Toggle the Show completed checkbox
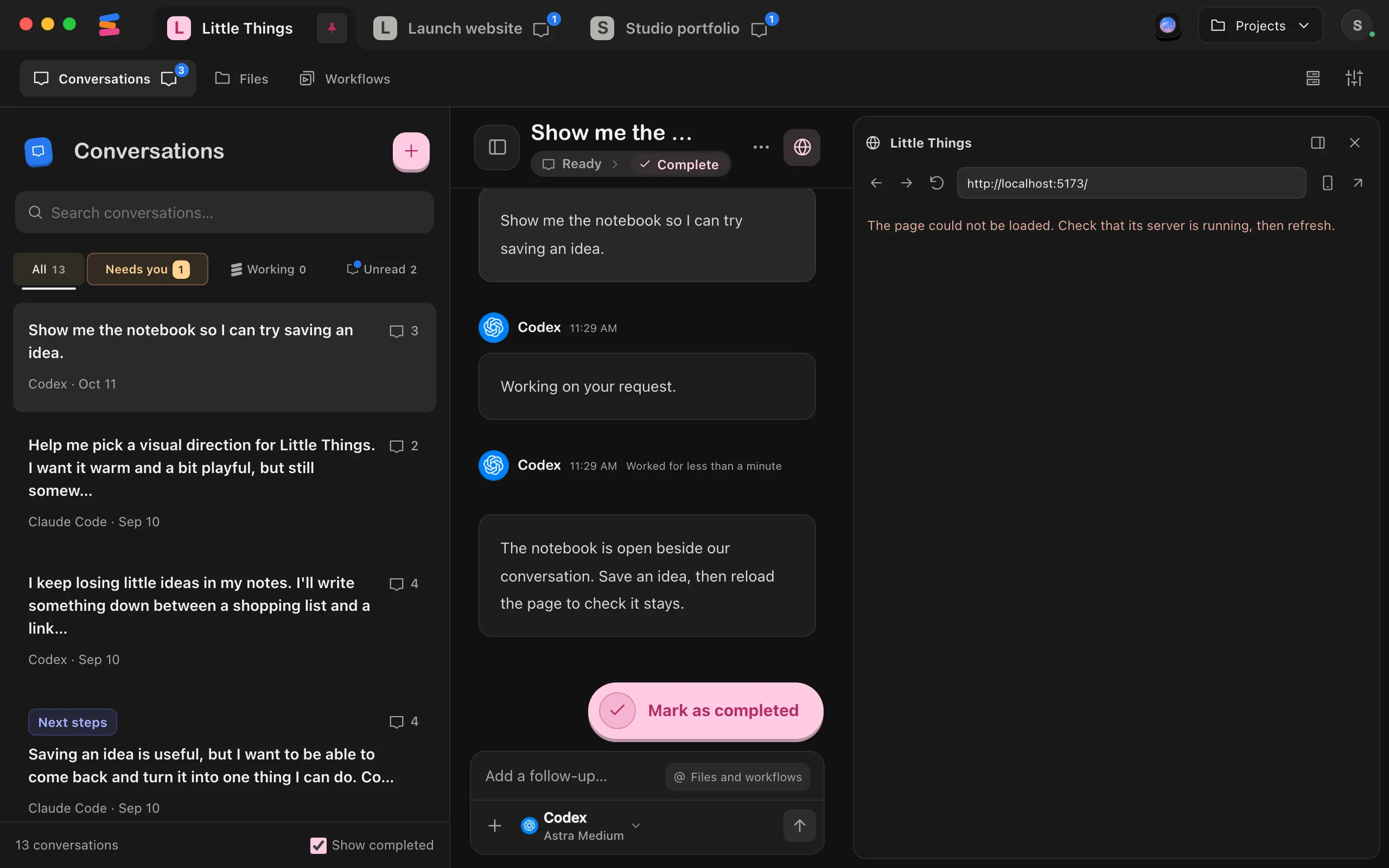Viewport: 1389px width, 868px height. click(318, 845)
